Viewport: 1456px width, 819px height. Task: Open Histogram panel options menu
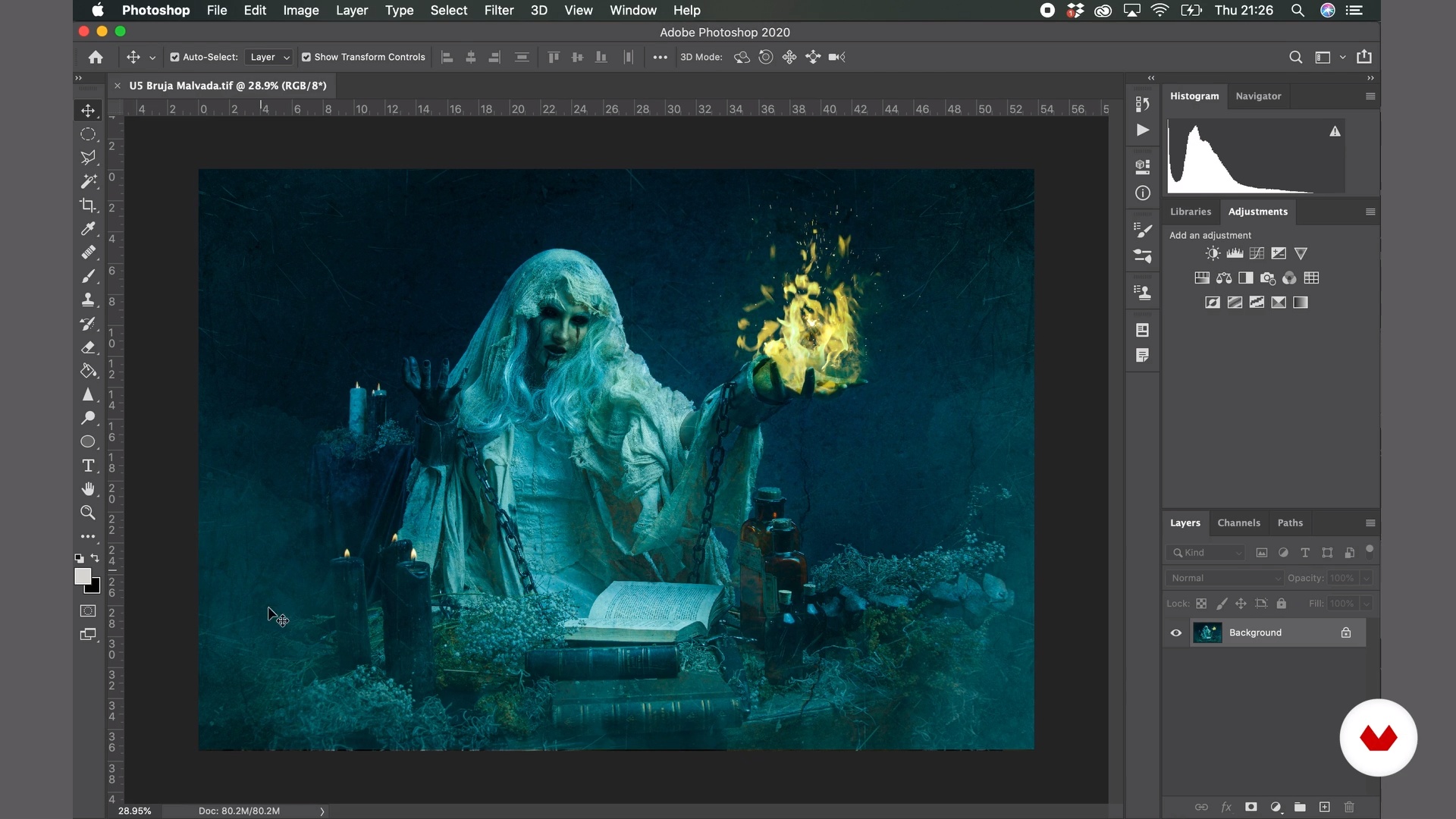[1370, 96]
